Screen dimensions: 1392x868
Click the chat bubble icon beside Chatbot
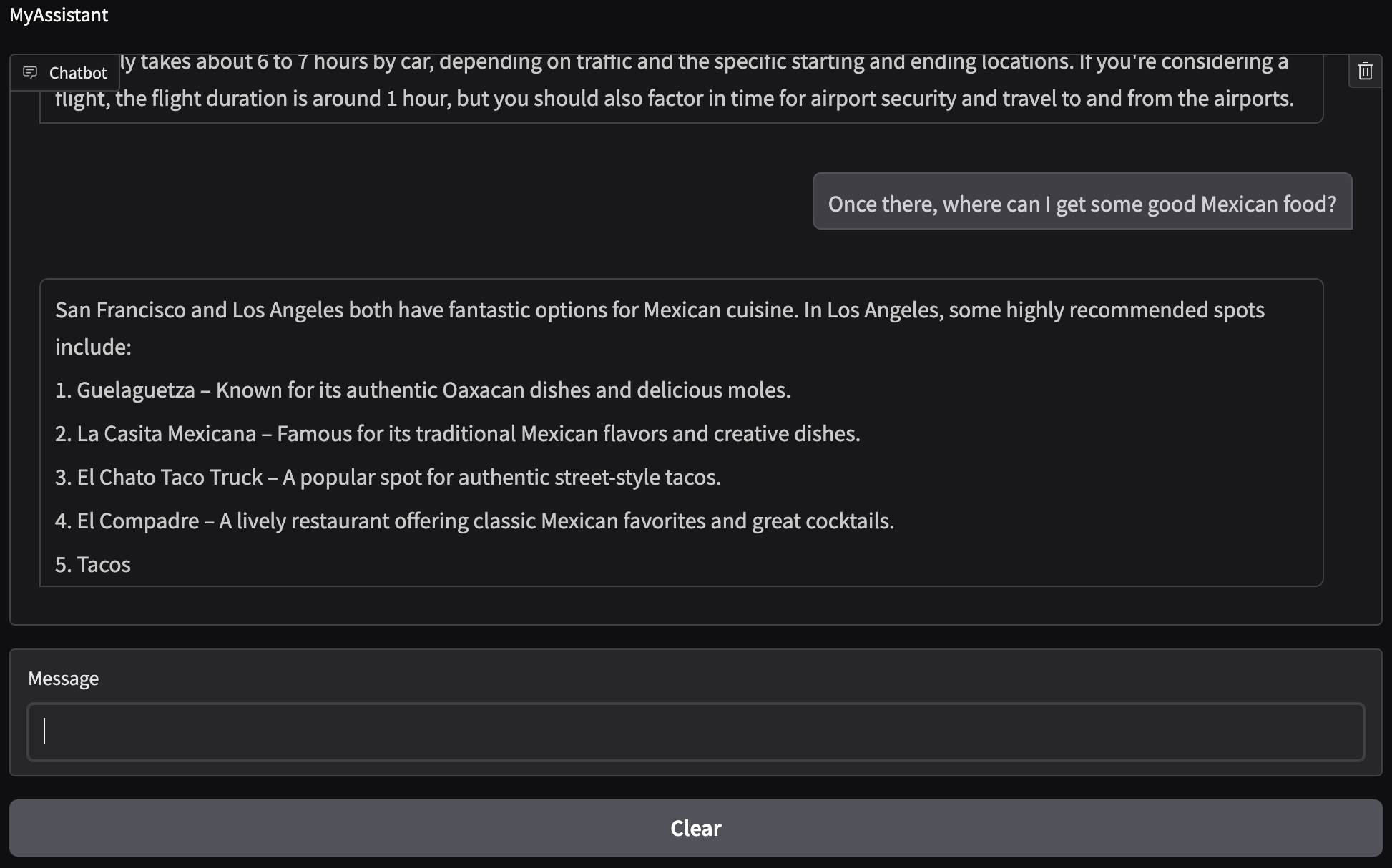(x=30, y=72)
